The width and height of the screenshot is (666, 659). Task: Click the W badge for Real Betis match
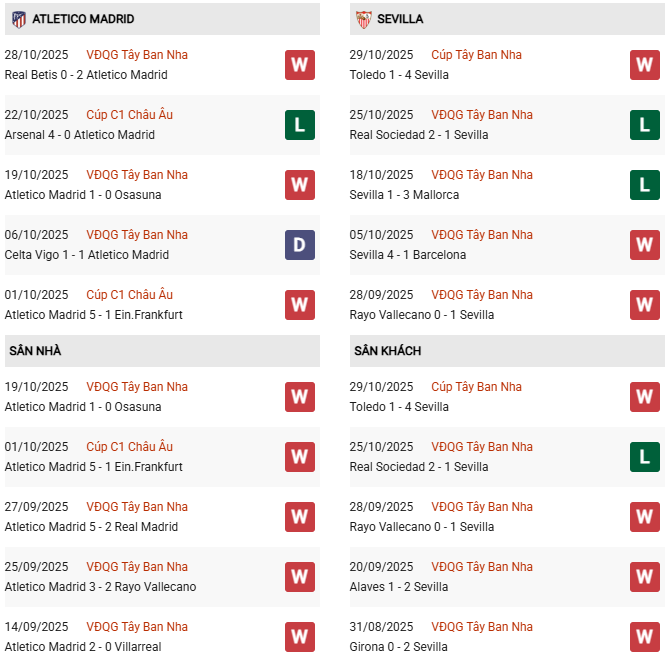point(299,65)
